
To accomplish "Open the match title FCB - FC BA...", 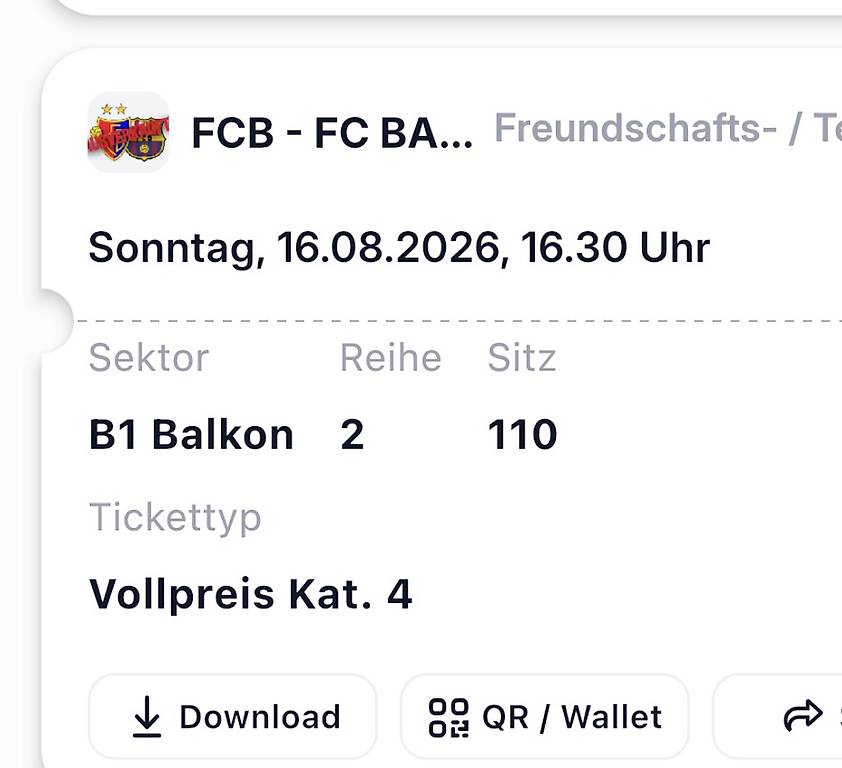I will (x=332, y=133).
